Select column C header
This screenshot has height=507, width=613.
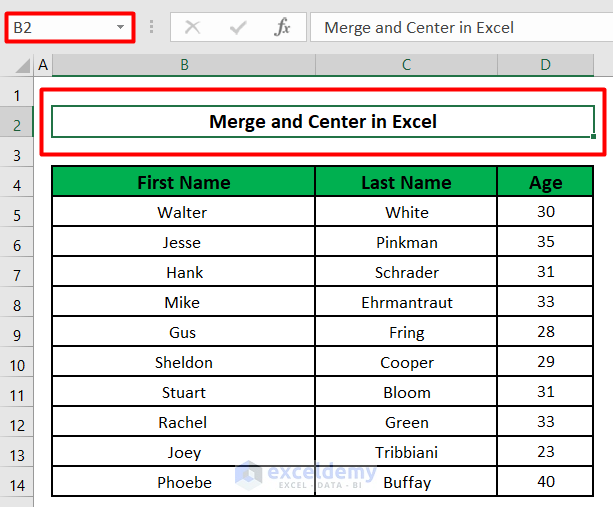(x=406, y=65)
